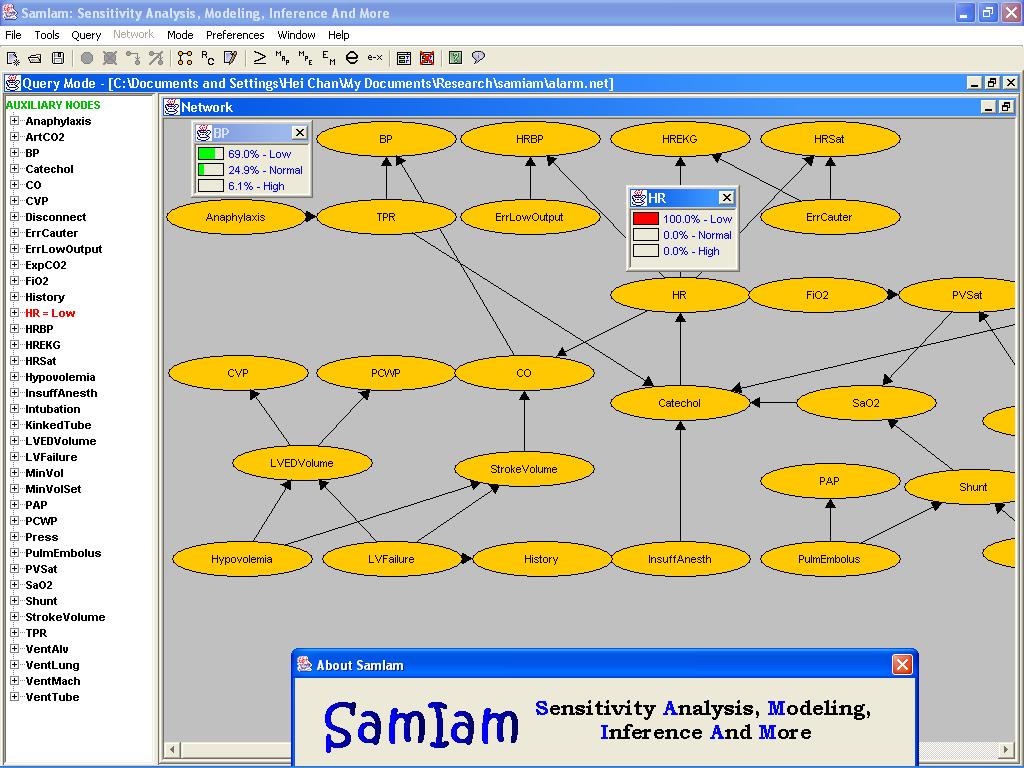Viewport: 1024px width, 768px height.
Task: Open the EM learning tool
Action: click(x=328, y=58)
